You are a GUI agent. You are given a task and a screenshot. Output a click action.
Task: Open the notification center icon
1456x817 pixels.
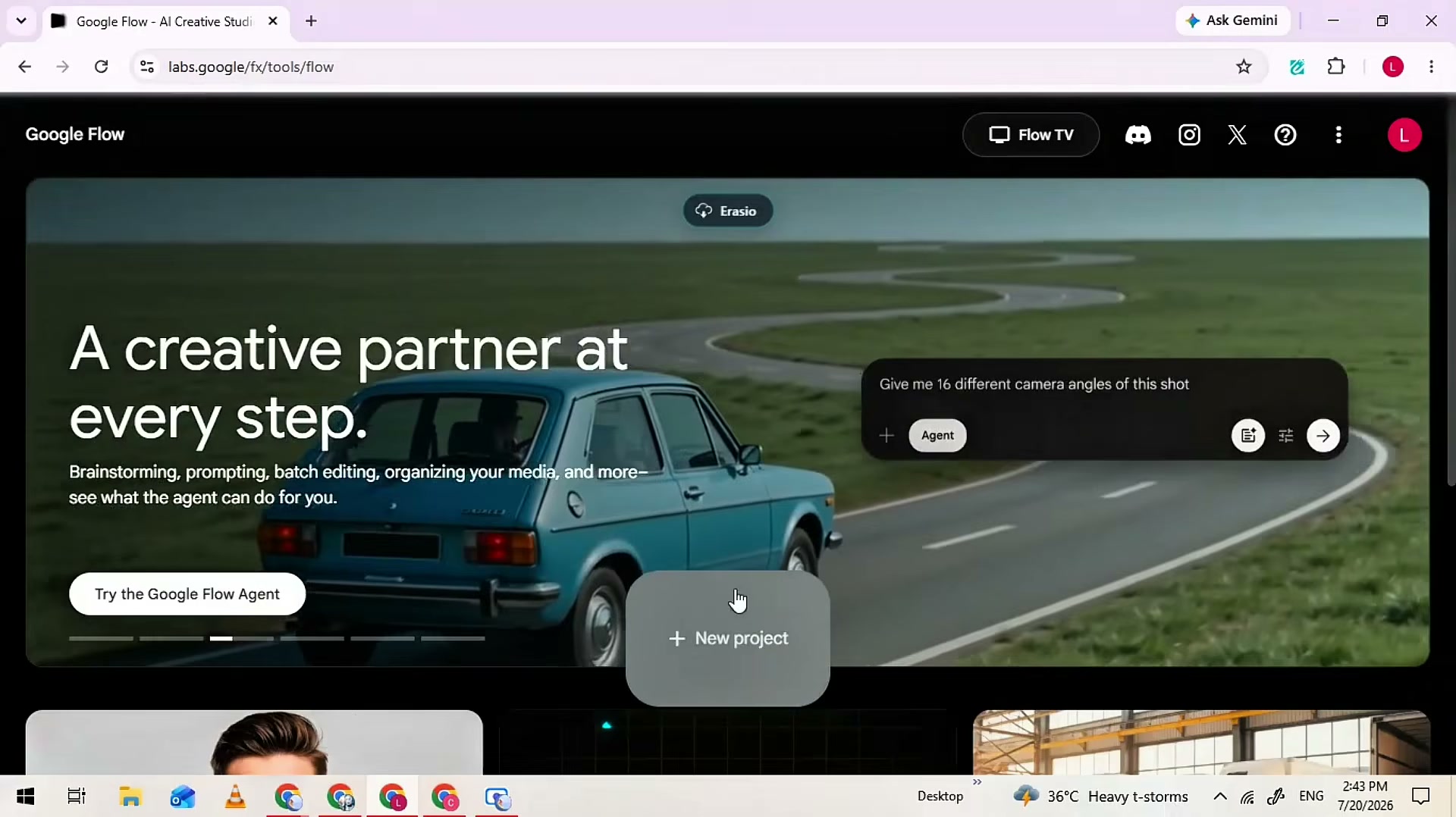pyautogui.click(x=1420, y=797)
